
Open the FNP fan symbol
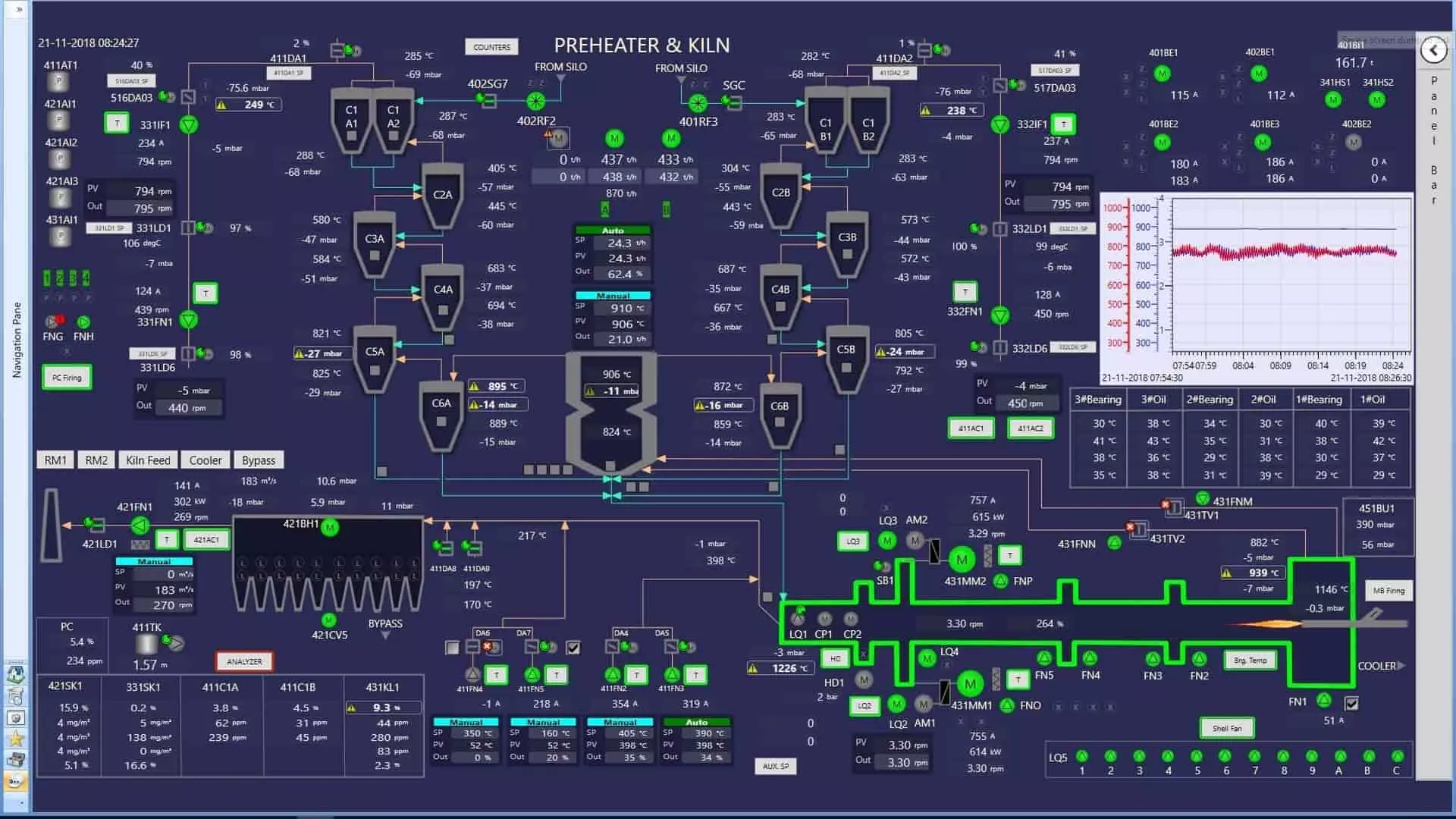[1001, 581]
